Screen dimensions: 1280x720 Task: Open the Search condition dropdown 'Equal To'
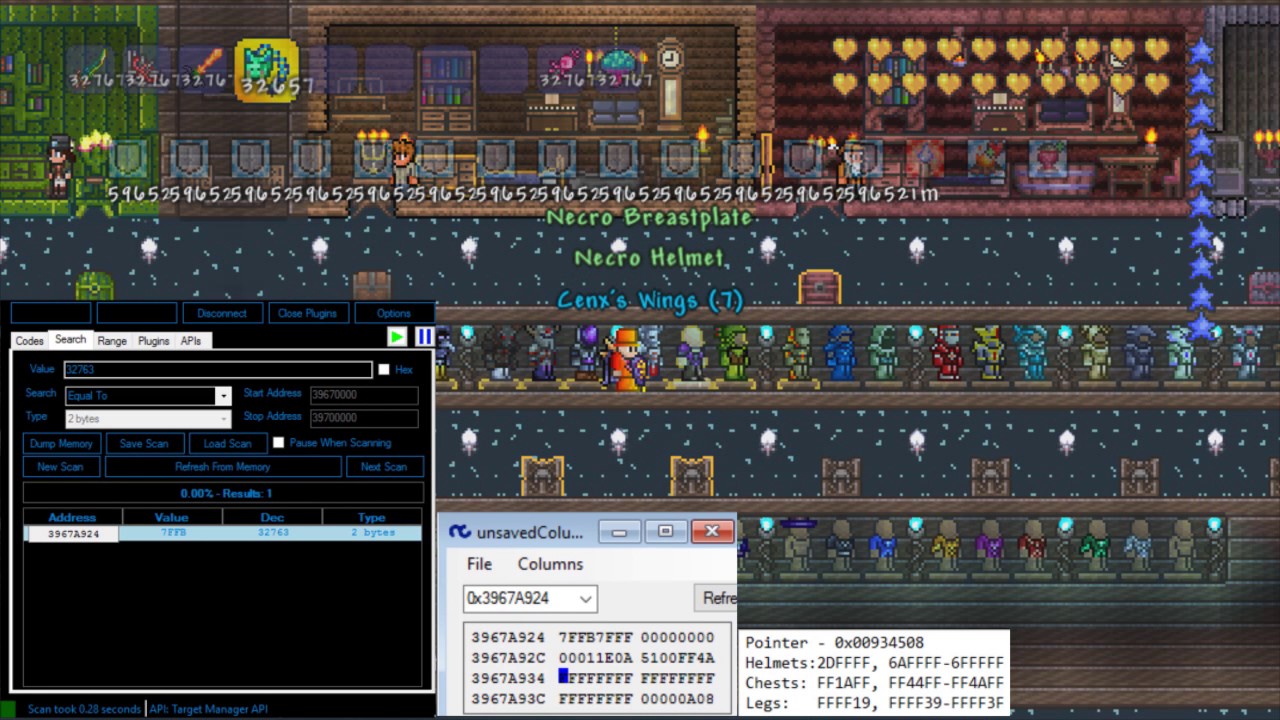(x=147, y=395)
